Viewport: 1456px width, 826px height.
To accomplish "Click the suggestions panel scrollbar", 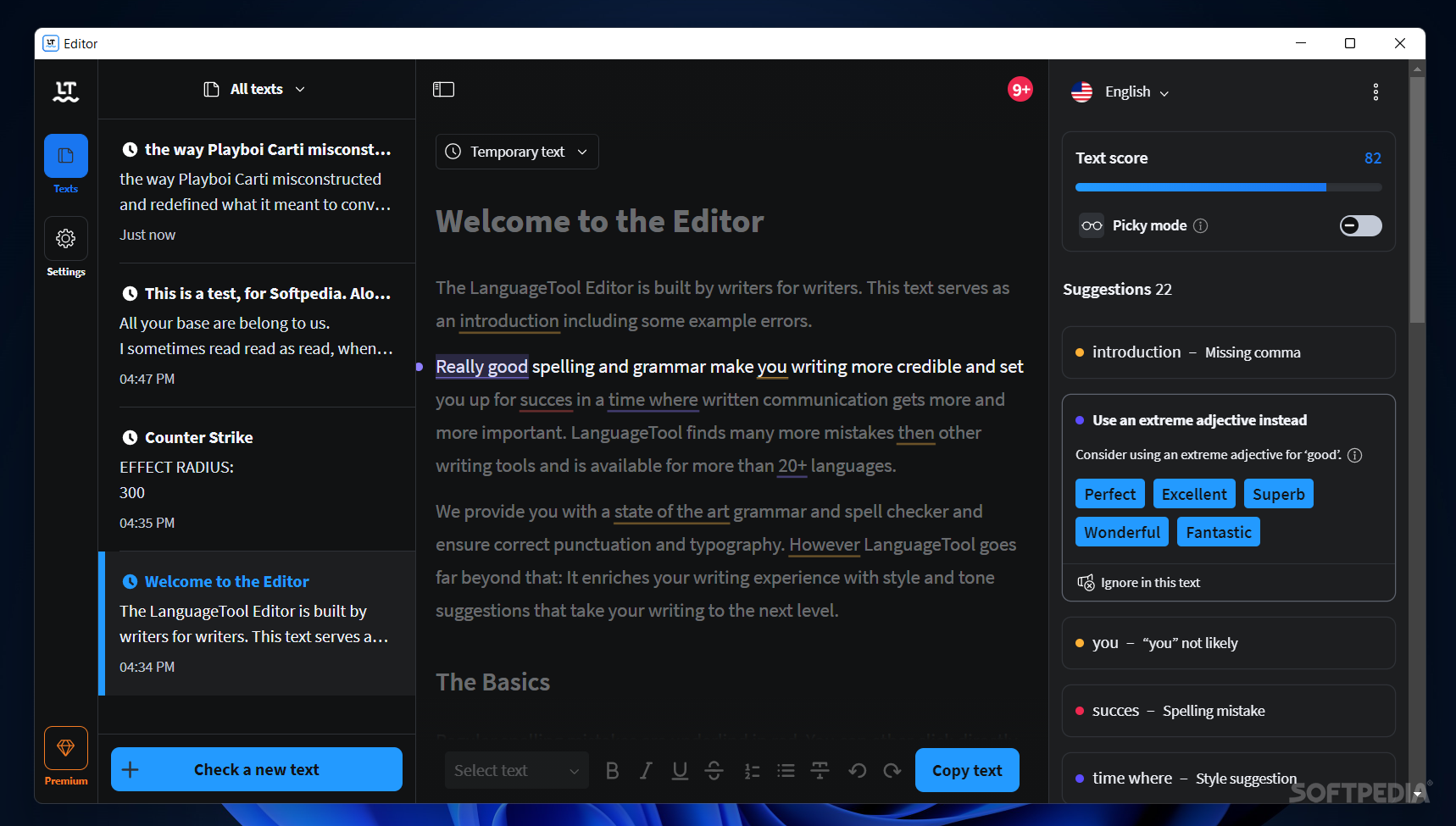I will point(1417,199).
